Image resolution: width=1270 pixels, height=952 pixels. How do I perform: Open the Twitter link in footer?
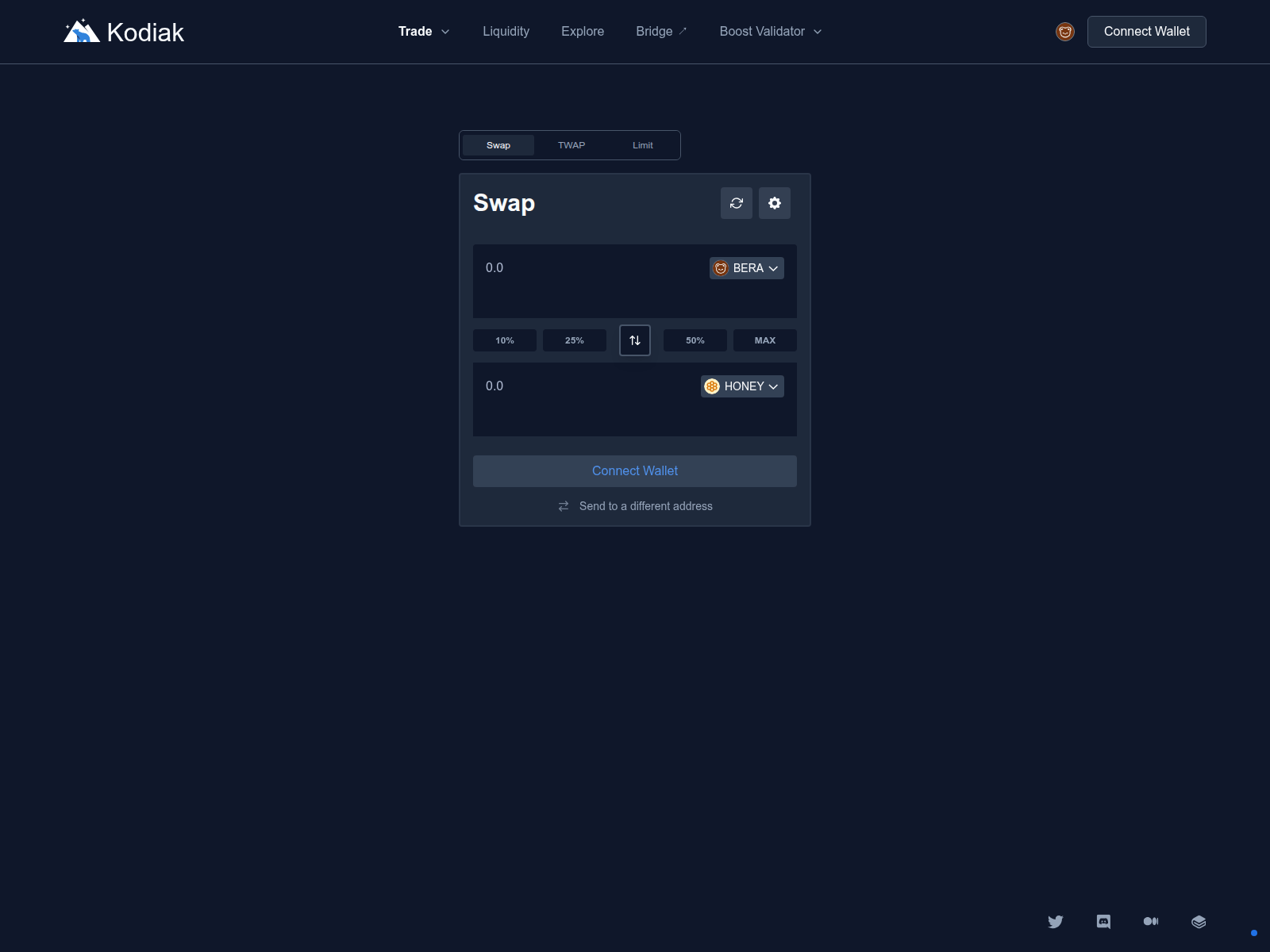[1055, 921]
